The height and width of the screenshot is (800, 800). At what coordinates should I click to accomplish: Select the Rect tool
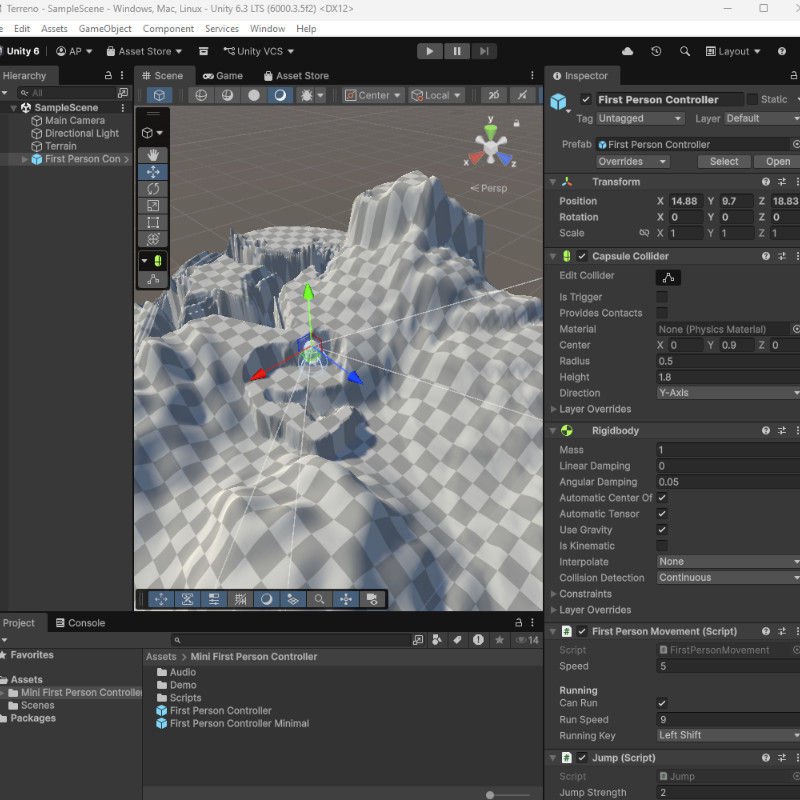click(153, 222)
